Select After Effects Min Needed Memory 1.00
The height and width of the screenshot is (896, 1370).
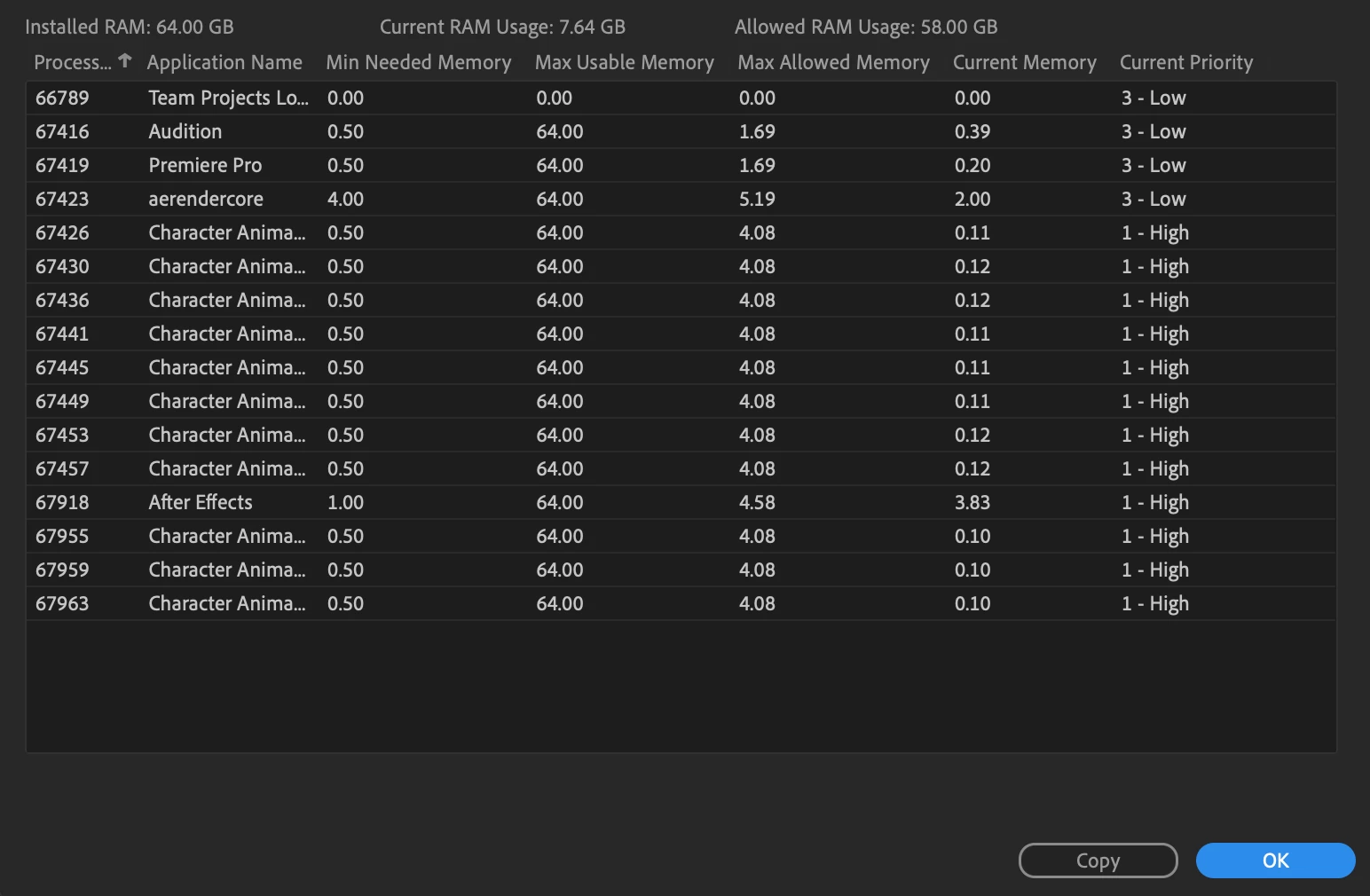pyautogui.click(x=345, y=502)
